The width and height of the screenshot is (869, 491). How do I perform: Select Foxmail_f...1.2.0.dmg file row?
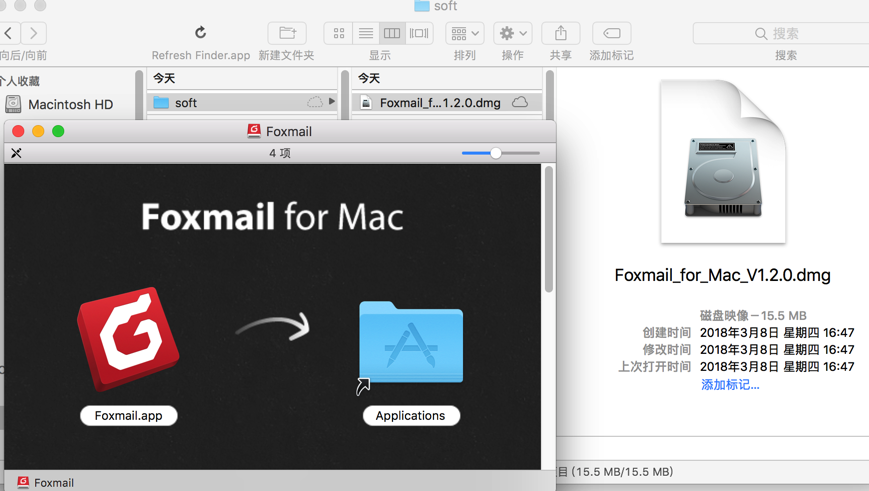coord(447,103)
